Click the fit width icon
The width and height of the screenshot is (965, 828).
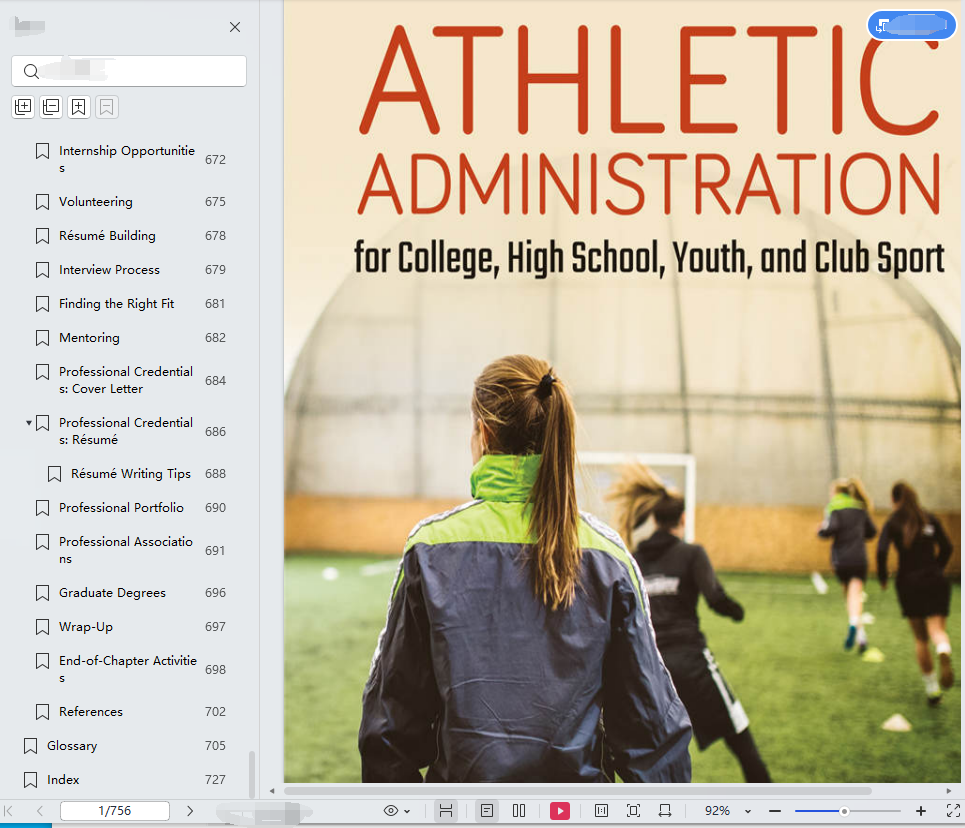pos(665,811)
